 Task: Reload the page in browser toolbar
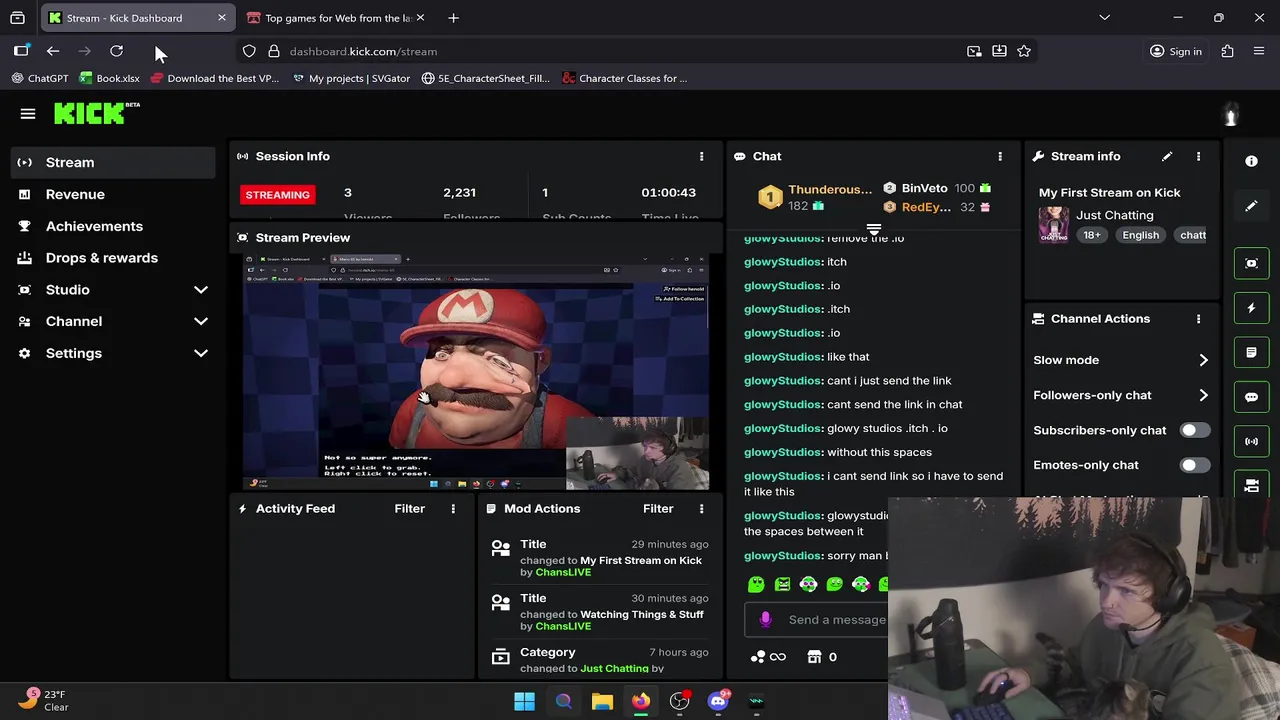point(116,51)
